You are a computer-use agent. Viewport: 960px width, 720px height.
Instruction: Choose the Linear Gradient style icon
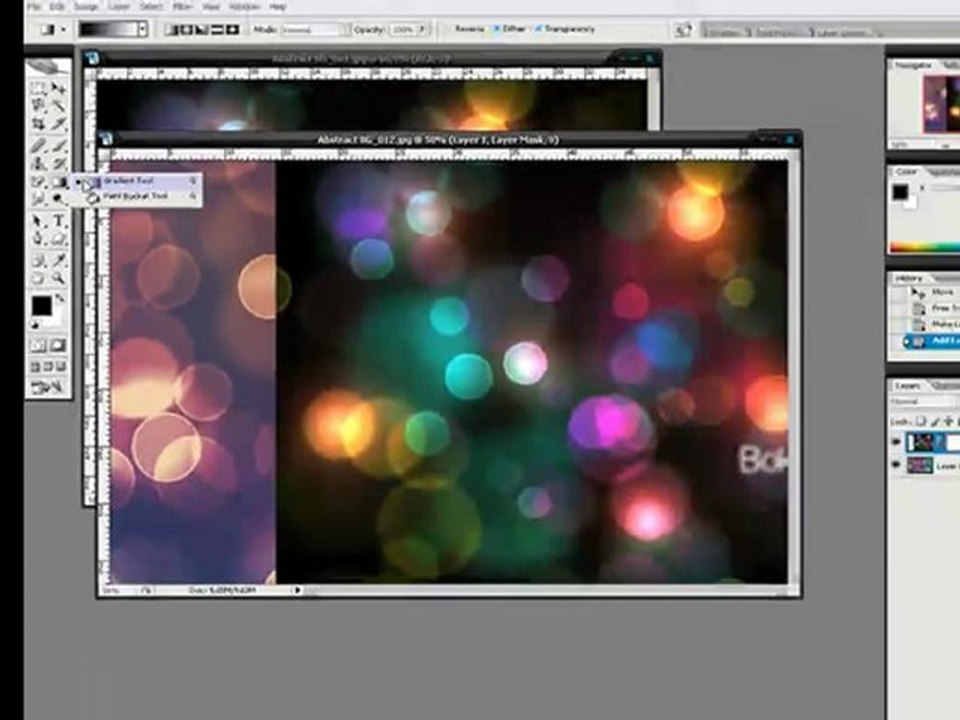tap(173, 29)
